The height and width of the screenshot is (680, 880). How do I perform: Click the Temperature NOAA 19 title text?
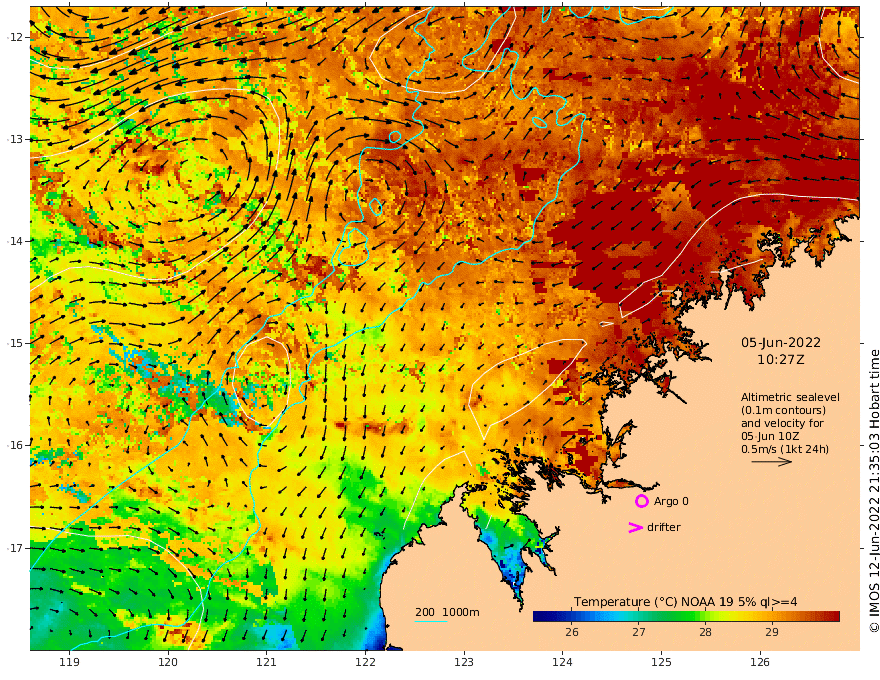click(686, 602)
